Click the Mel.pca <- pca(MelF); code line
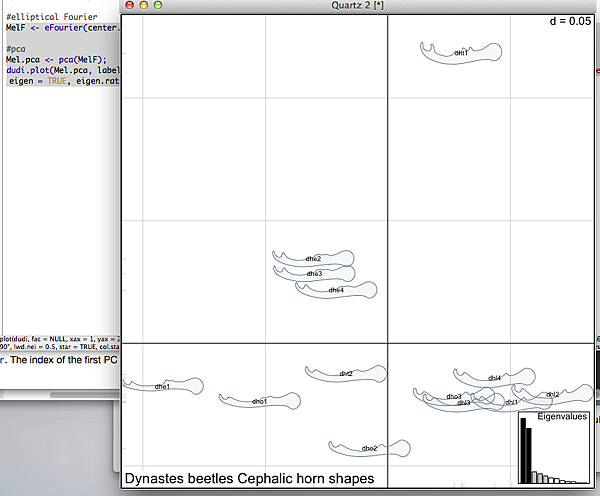The height and width of the screenshot is (496, 600). [56, 60]
